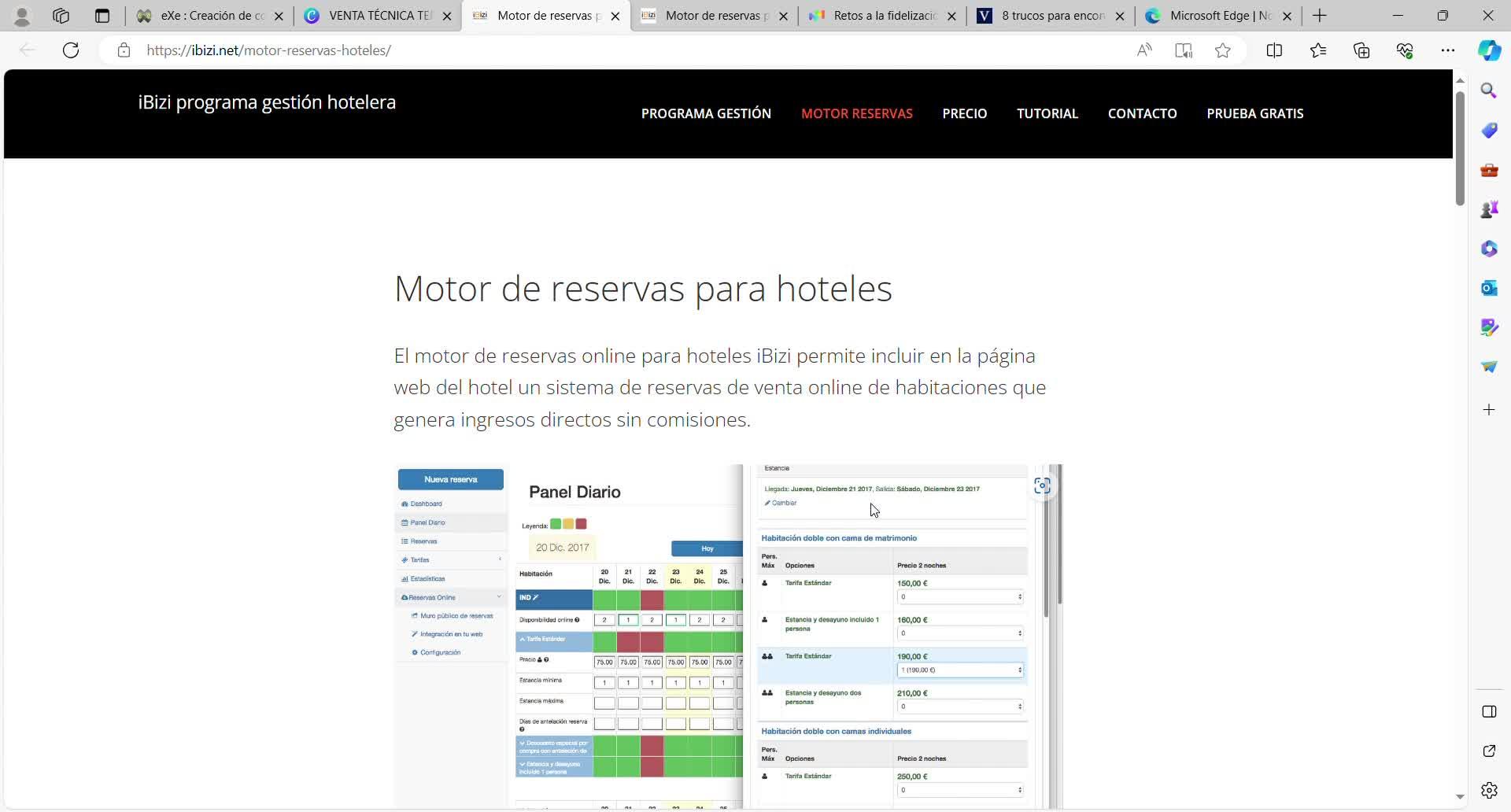
Task: View site information lock icon
Action: pyautogui.click(x=124, y=50)
